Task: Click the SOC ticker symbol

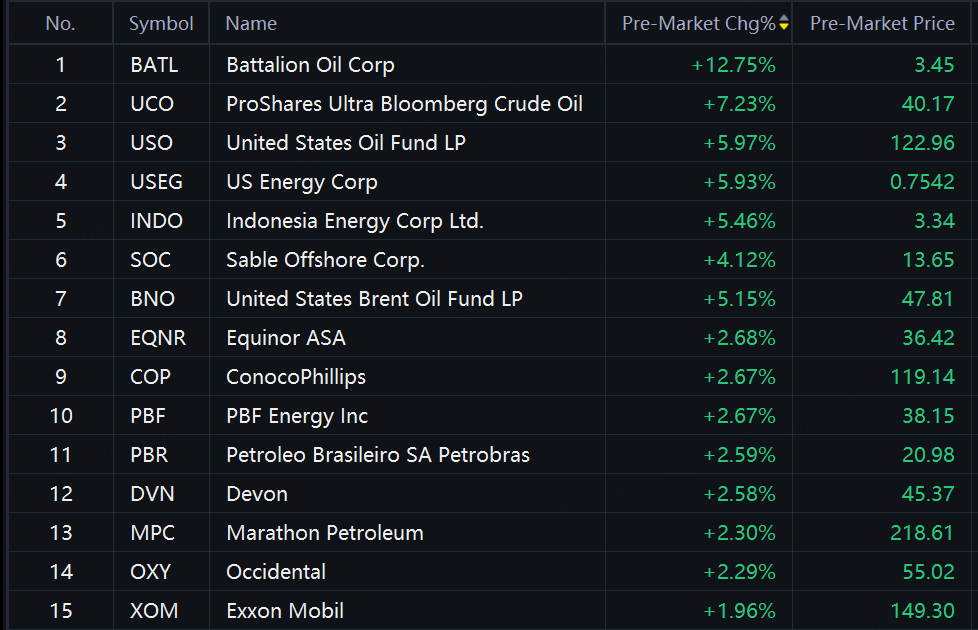Action: click(x=150, y=260)
